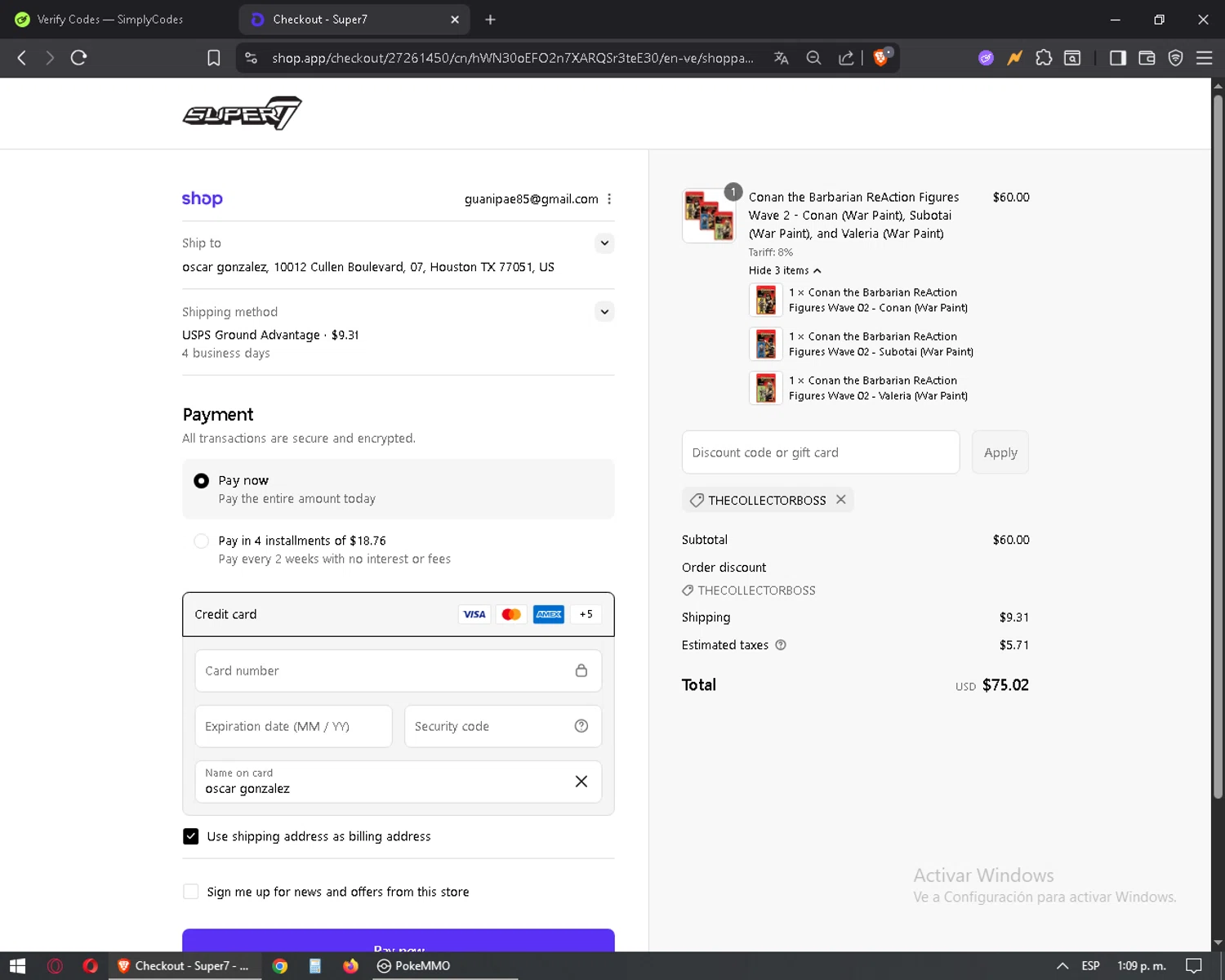
Task: Go back using the browser back arrow
Action: click(x=22, y=58)
